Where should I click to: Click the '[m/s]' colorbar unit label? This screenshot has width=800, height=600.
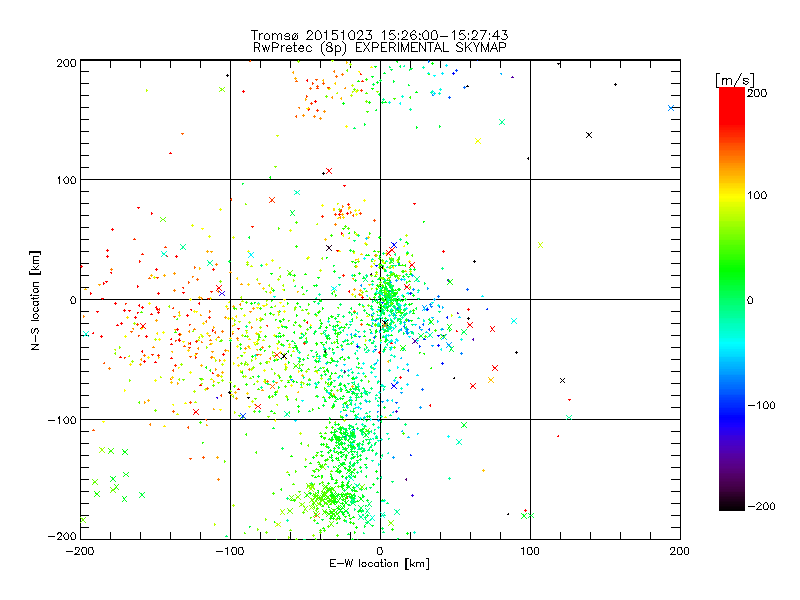coord(735,80)
